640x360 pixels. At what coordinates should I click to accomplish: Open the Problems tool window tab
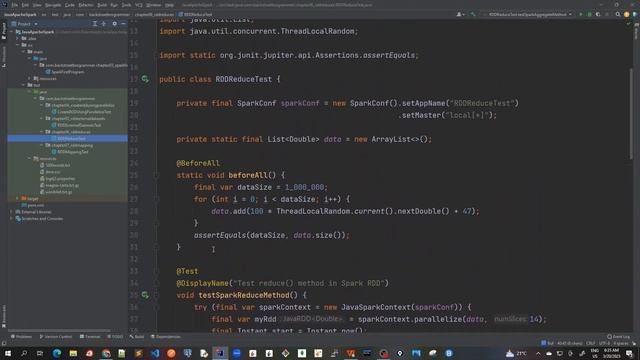point(21,337)
